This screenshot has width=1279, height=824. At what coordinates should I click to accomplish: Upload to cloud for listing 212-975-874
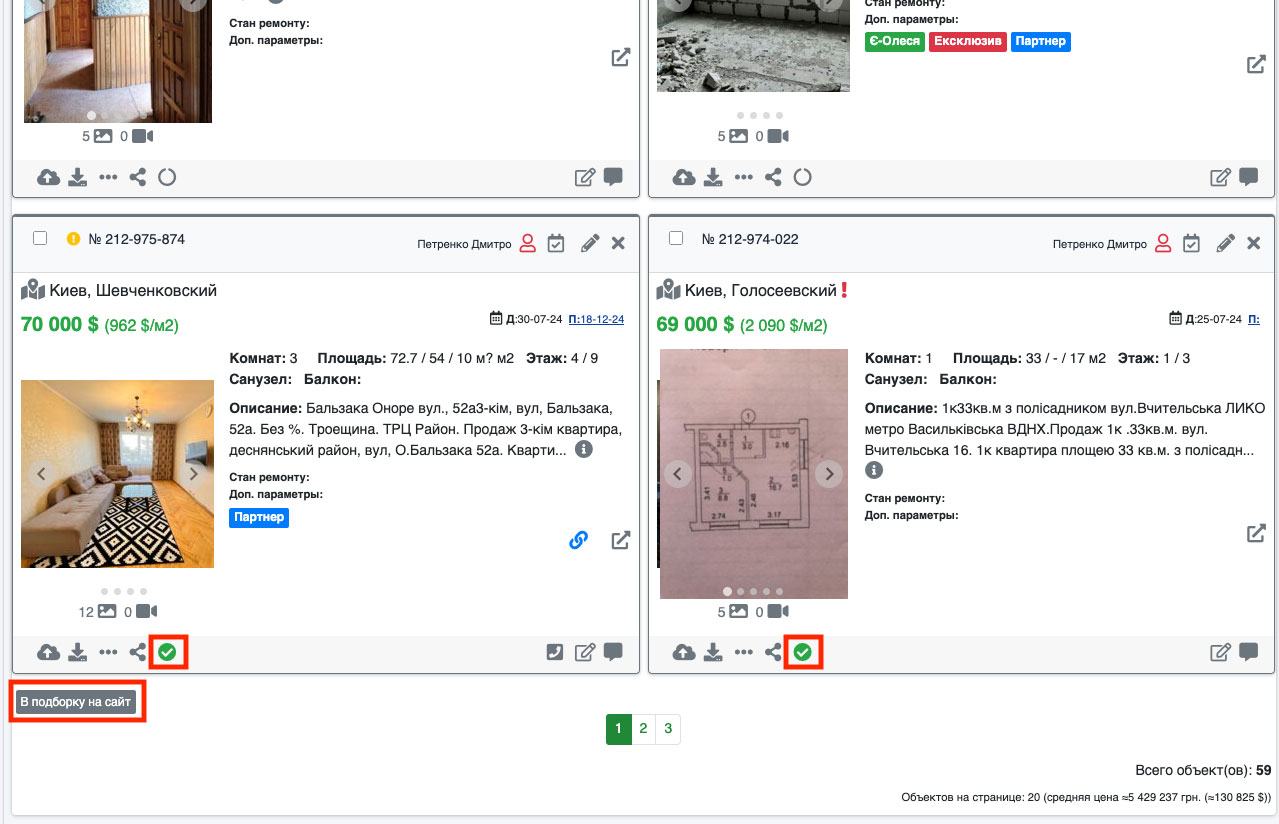click(x=48, y=653)
